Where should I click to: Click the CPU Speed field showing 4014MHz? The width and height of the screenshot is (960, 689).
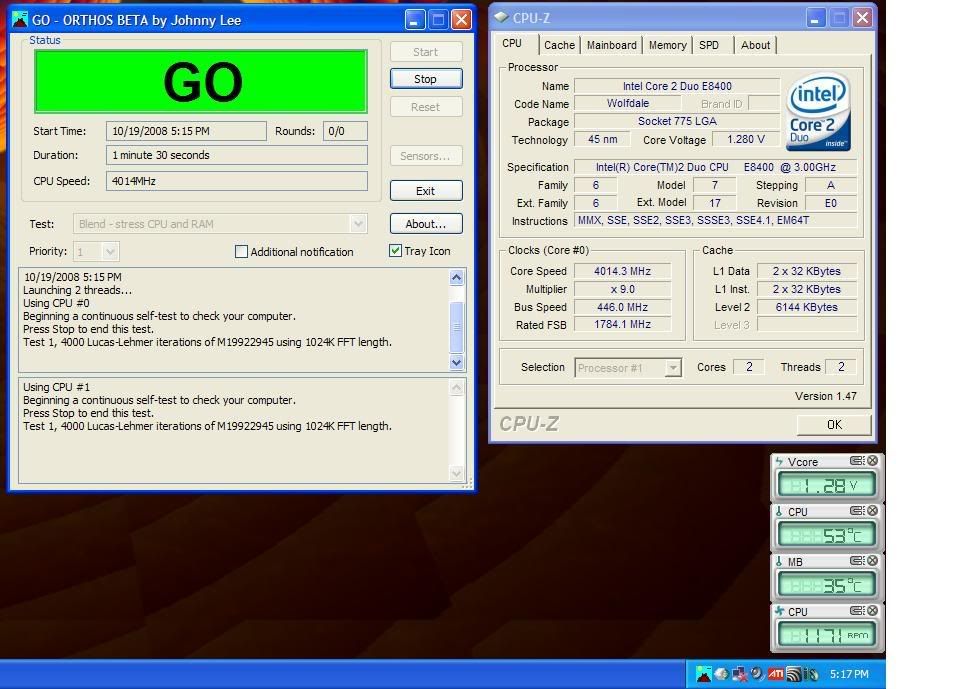tap(237, 181)
